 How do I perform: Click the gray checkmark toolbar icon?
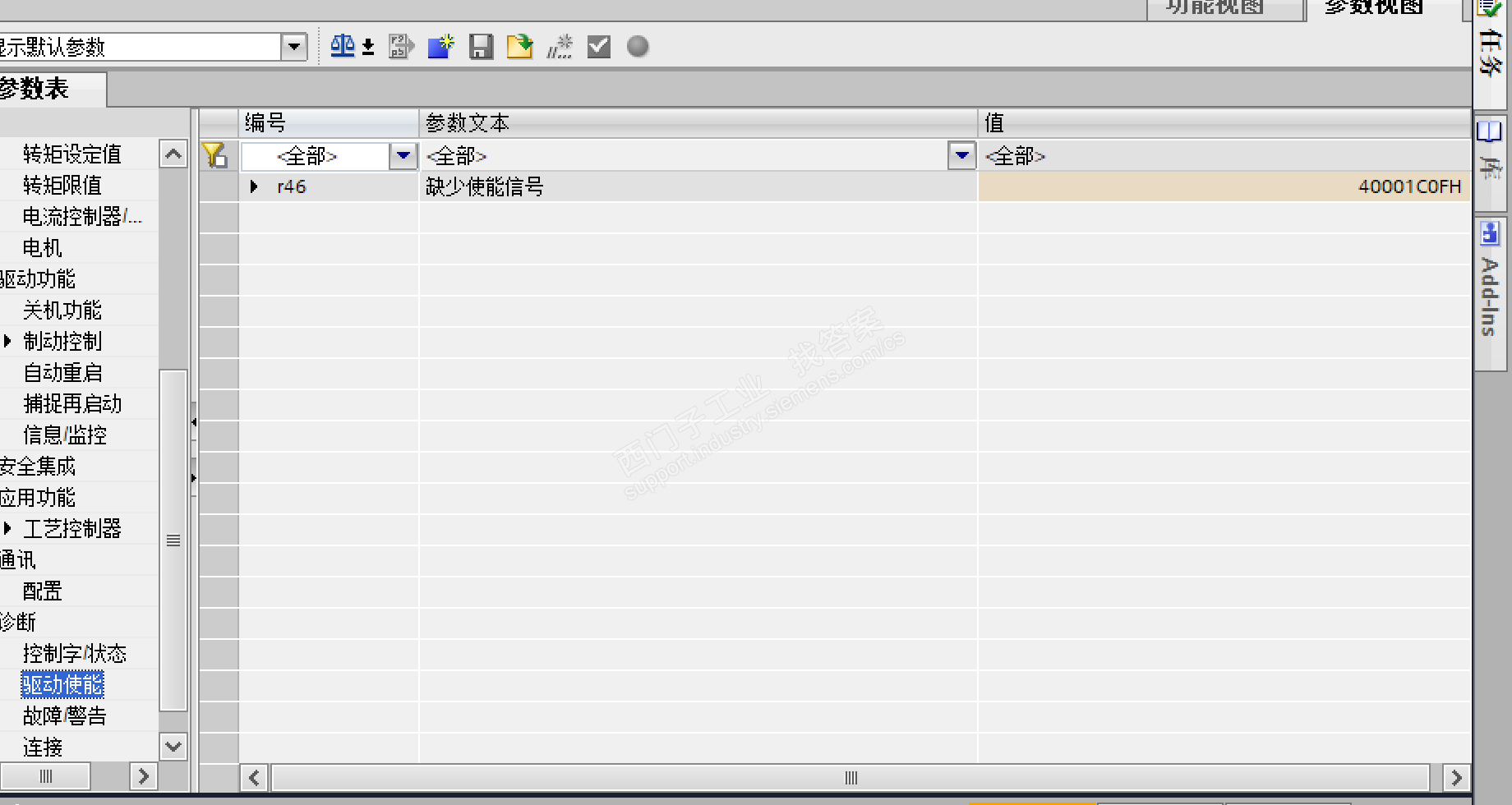click(599, 46)
